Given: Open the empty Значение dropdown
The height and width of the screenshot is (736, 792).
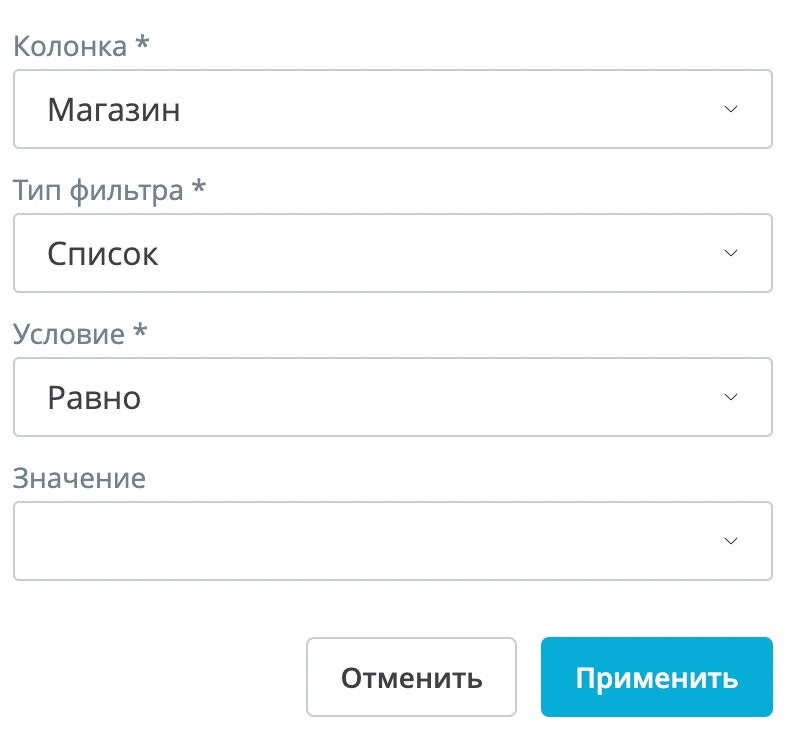Looking at the screenshot, I should point(392,541).
